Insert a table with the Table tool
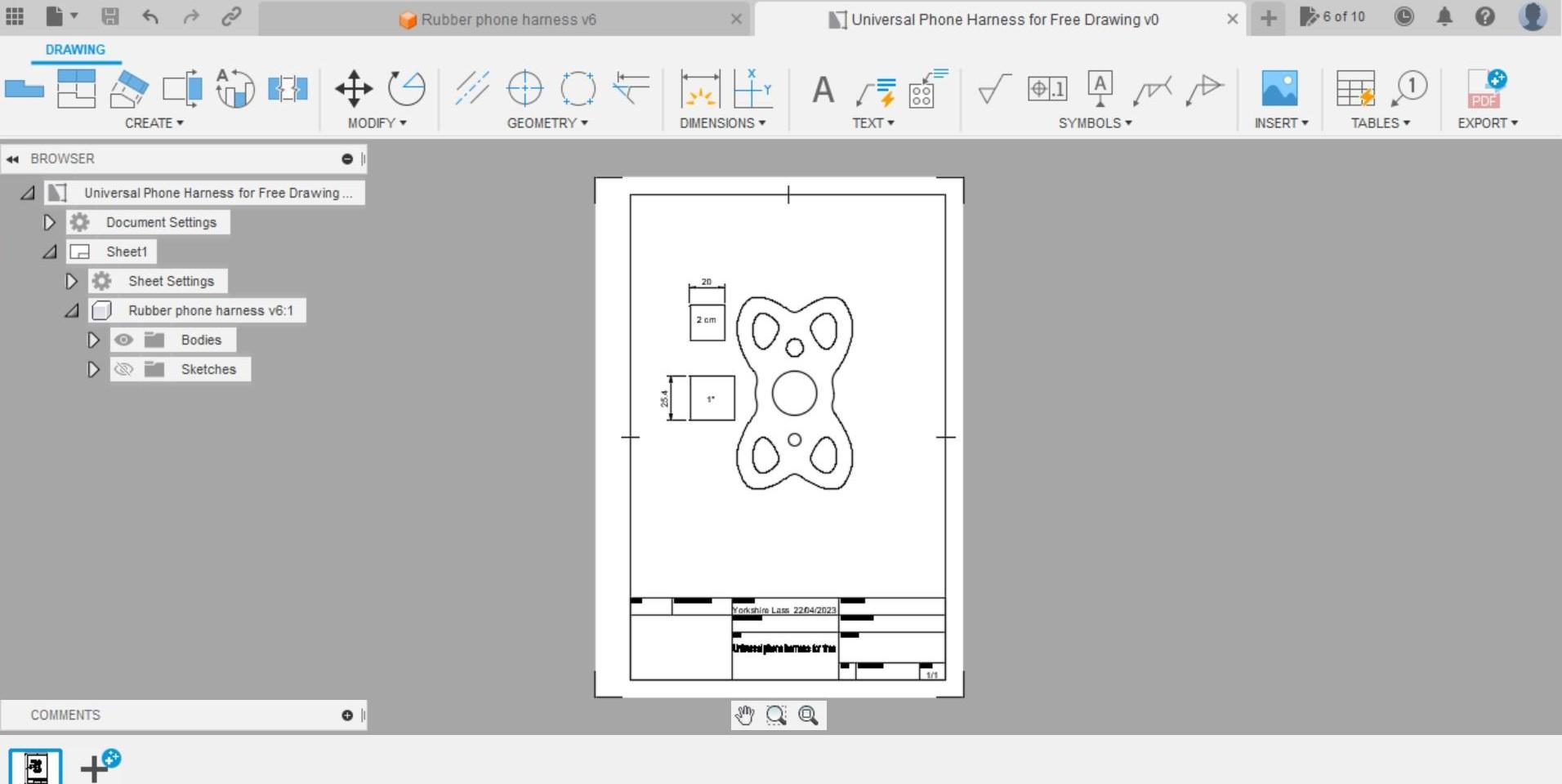 tap(1355, 88)
